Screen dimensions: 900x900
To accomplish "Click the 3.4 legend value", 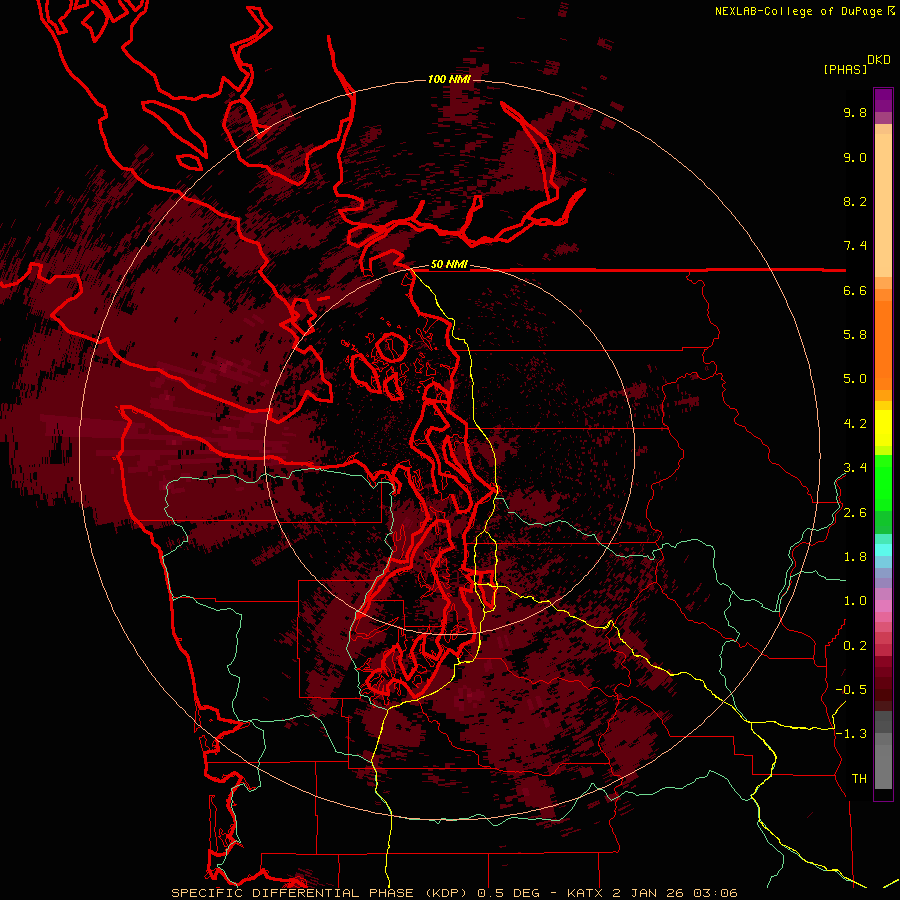I will (855, 467).
